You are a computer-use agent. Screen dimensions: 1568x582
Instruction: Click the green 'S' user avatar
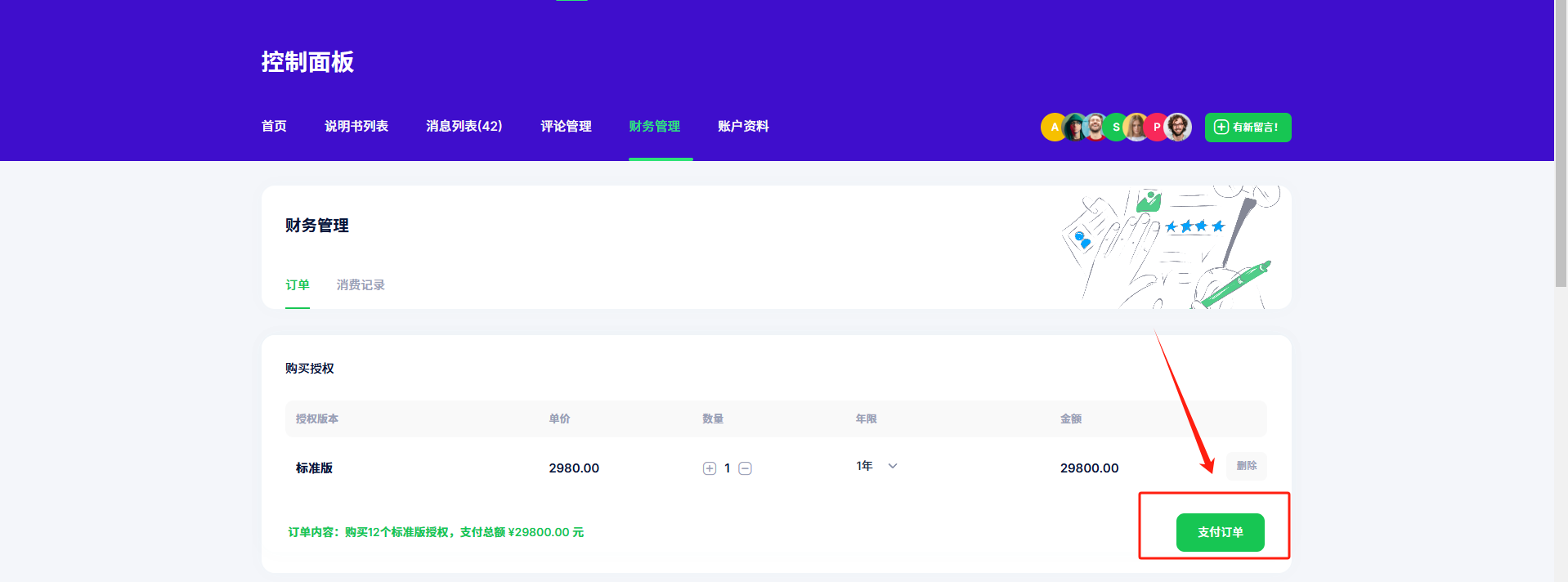[x=1116, y=128]
